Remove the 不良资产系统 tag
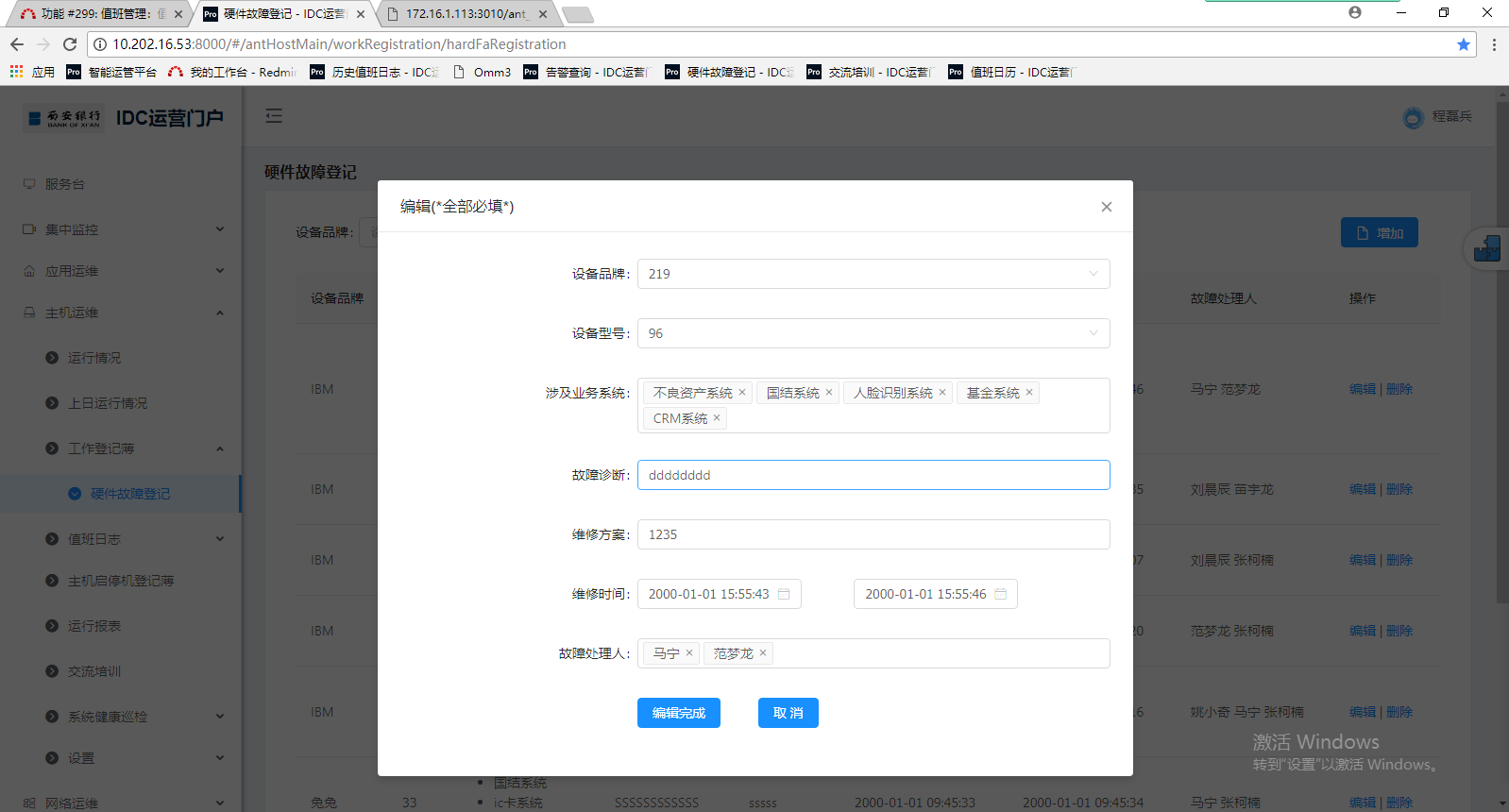 [x=742, y=393]
